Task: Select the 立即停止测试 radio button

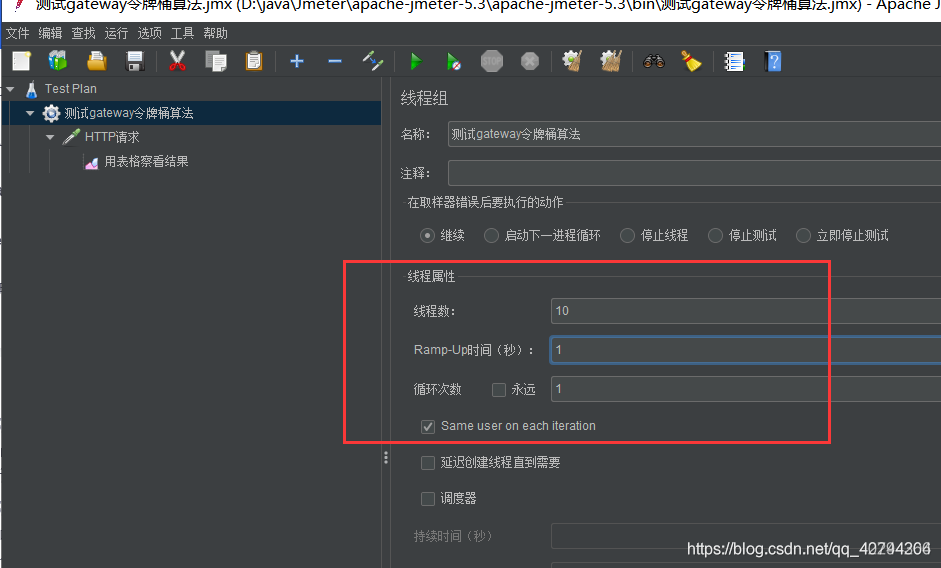Action: (803, 235)
